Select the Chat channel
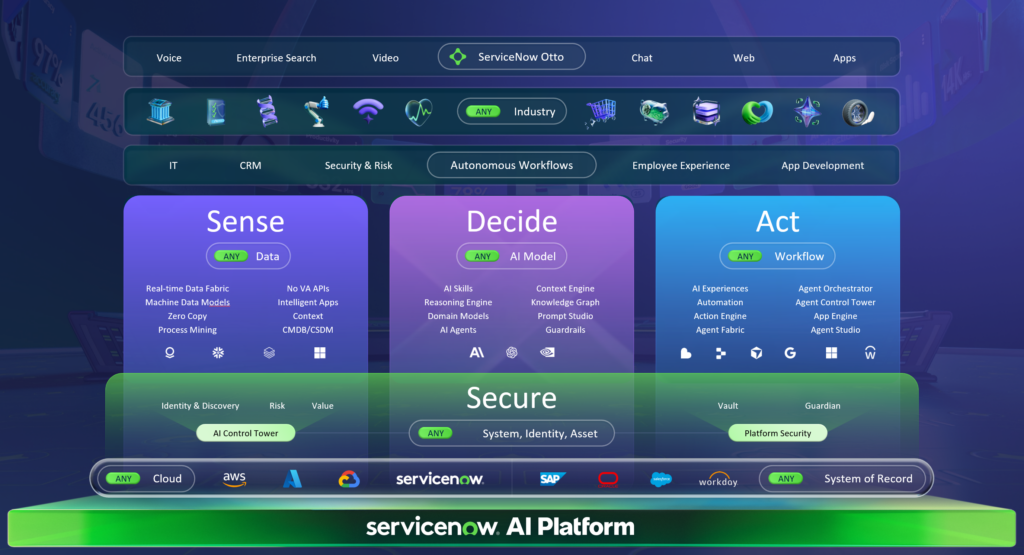Viewport: 1024px width, 555px height. [641, 57]
